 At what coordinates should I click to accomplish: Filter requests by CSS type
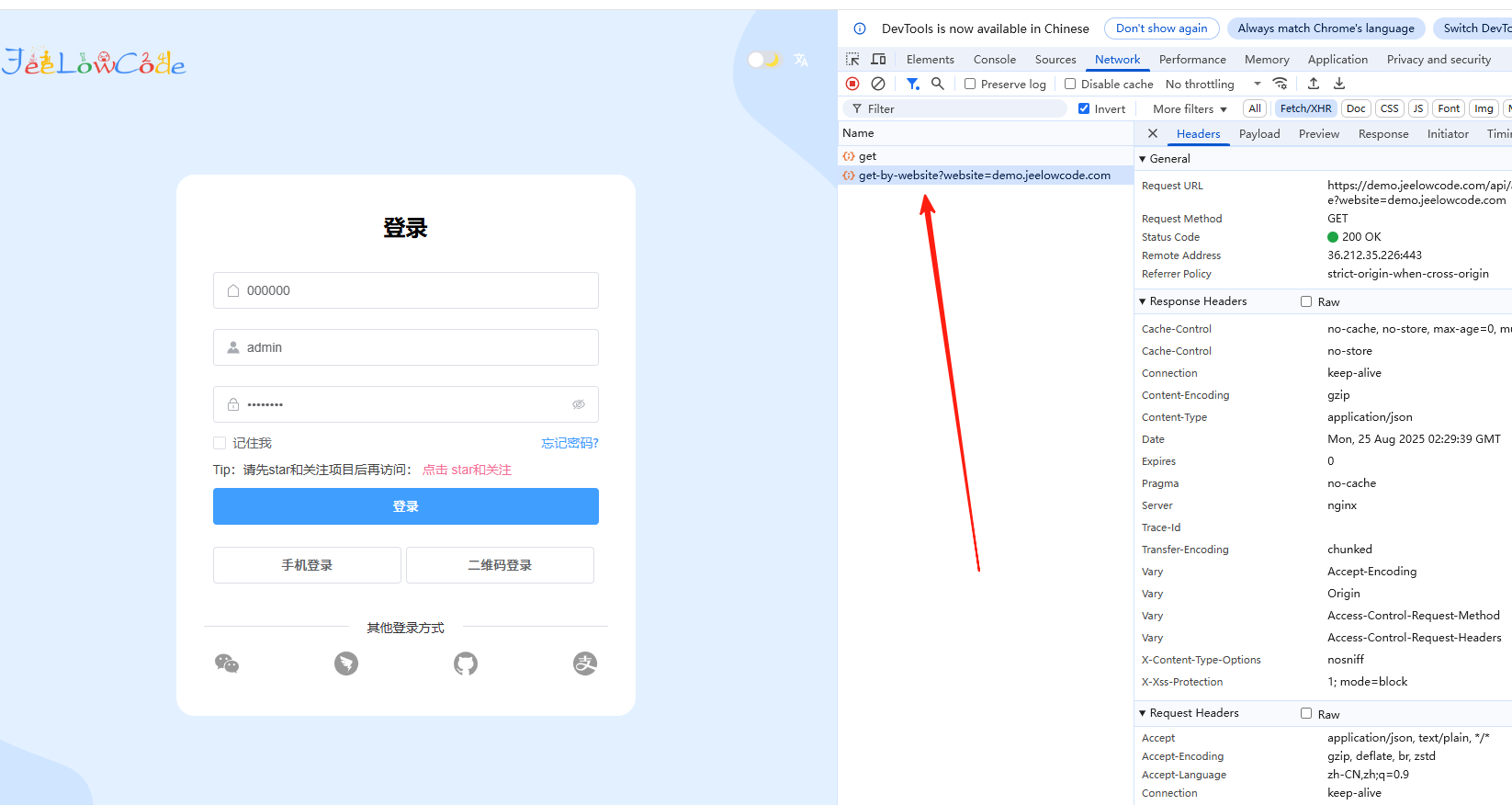point(1390,108)
